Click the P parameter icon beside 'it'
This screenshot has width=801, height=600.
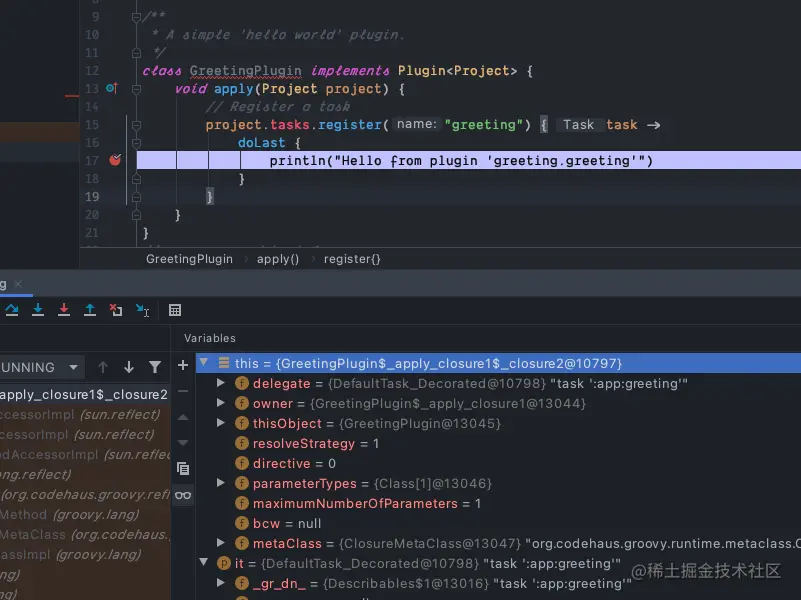[x=224, y=563]
